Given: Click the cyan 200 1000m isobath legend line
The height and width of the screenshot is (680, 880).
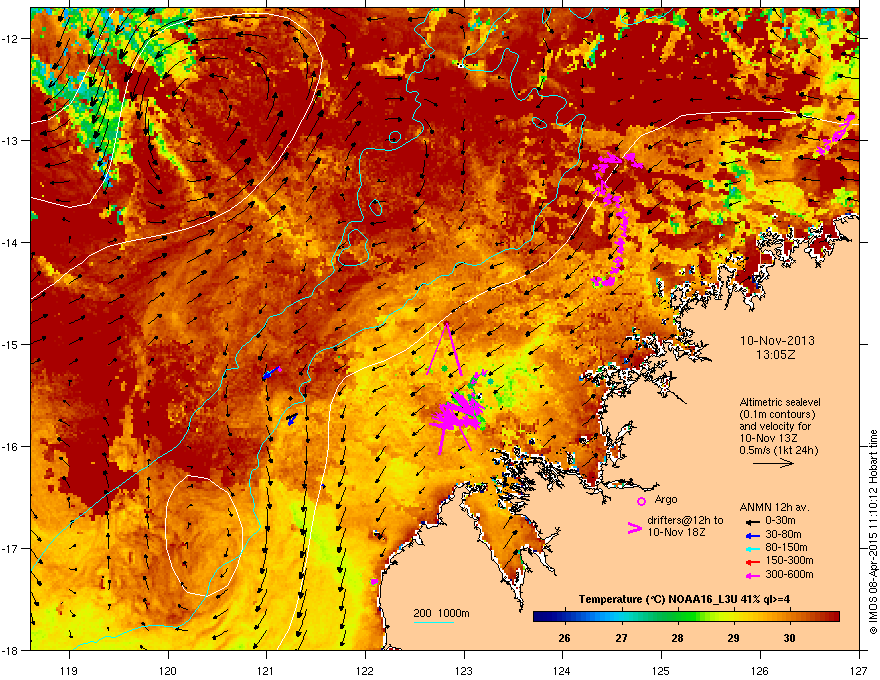Looking at the screenshot, I should tap(434, 622).
